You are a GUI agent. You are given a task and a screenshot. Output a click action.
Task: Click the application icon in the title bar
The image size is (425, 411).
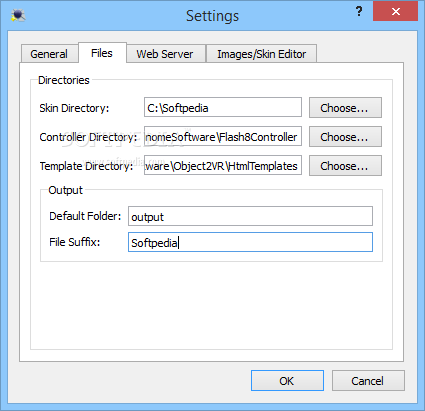(18, 15)
